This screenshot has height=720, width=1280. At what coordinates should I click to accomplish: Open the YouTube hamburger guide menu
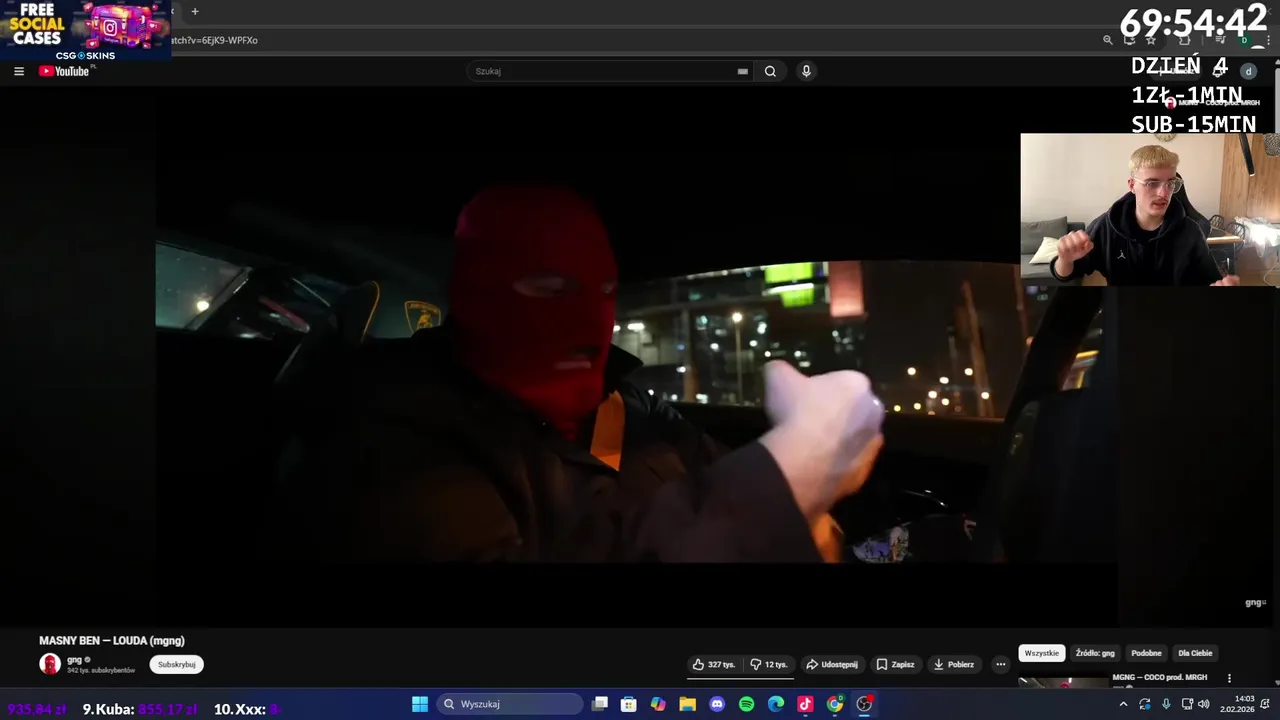pyautogui.click(x=19, y=71)
